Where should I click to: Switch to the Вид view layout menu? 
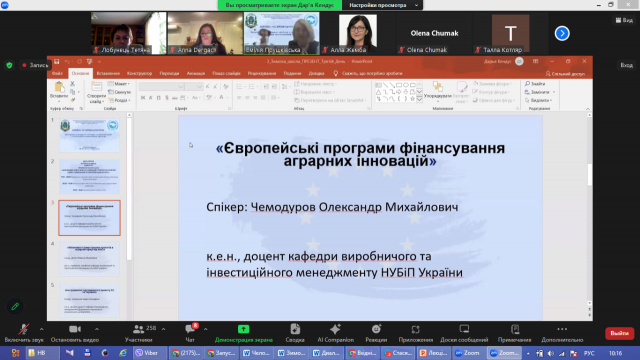click(624, 20)
